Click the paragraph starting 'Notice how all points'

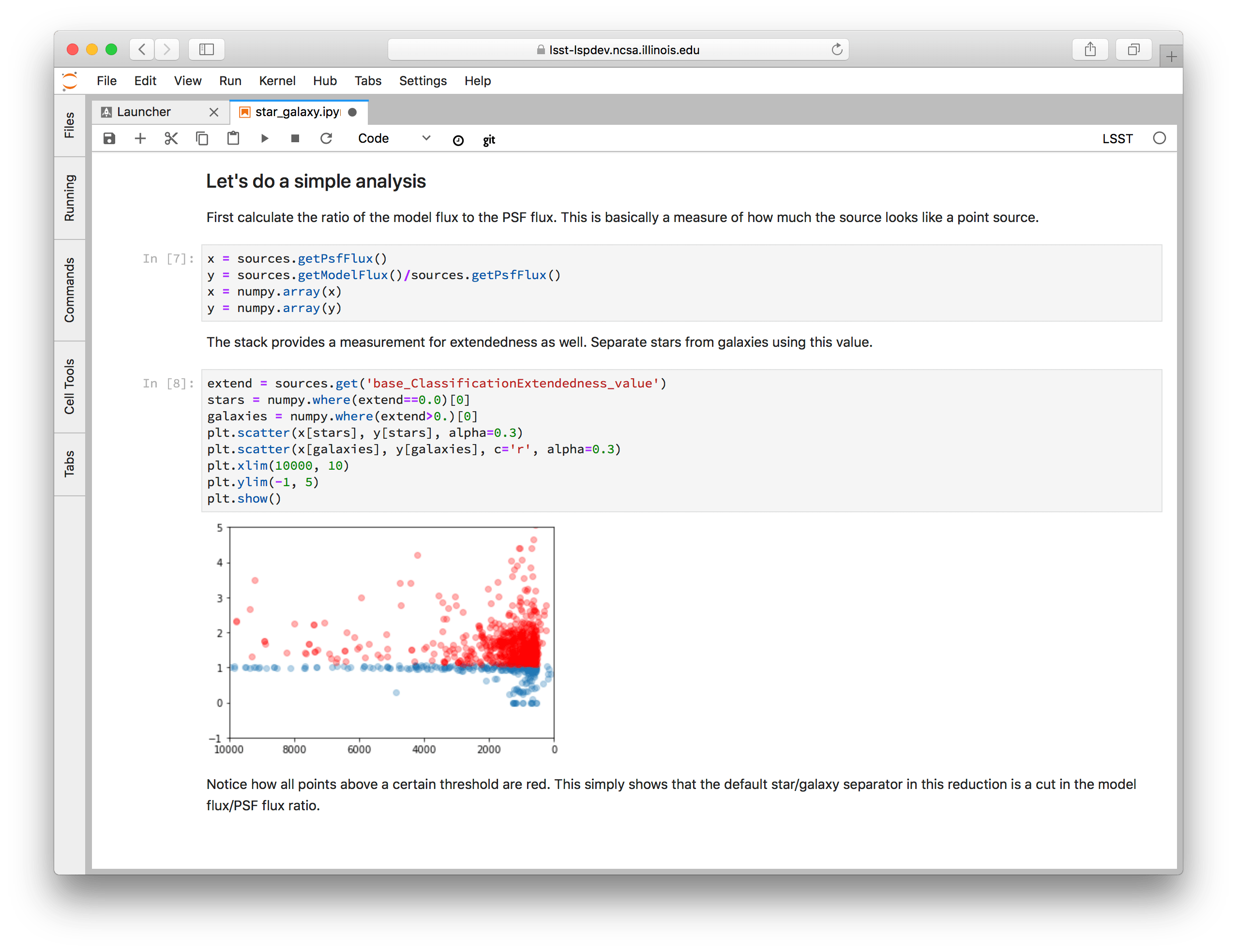pyautogui.click(x=671, y=795)
